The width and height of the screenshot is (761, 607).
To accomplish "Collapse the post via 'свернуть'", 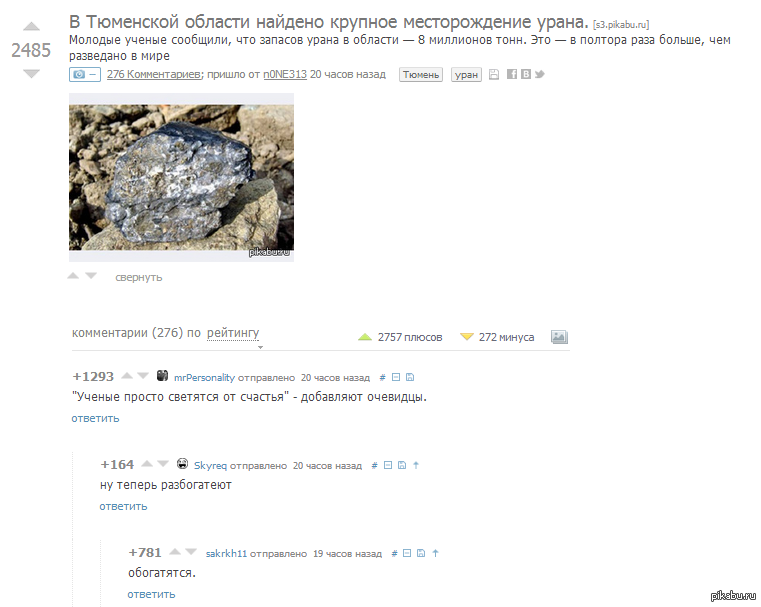I will [x=138, y=277].
